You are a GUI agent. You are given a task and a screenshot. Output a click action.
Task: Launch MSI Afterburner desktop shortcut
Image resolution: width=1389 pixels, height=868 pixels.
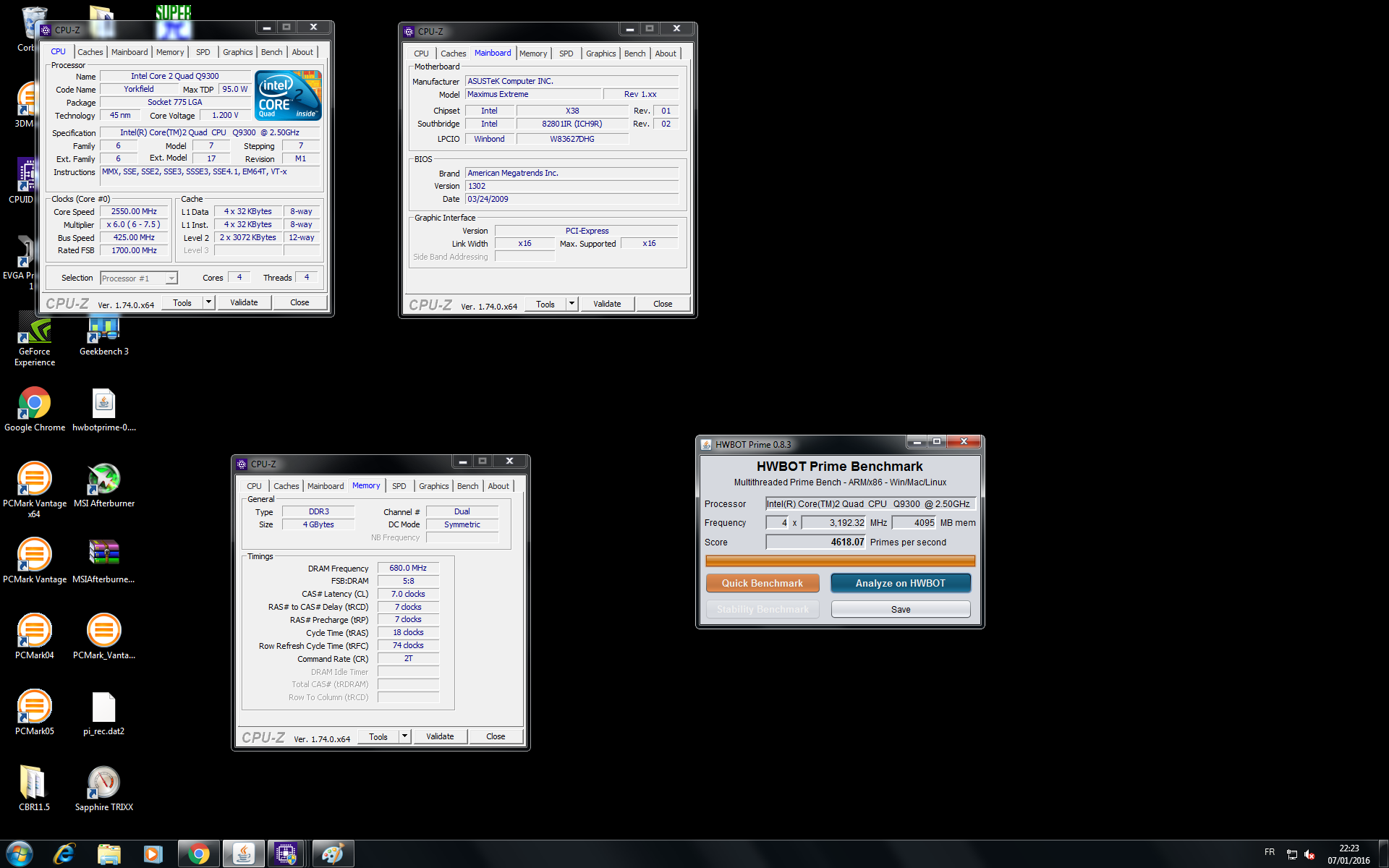click(104, 485)
